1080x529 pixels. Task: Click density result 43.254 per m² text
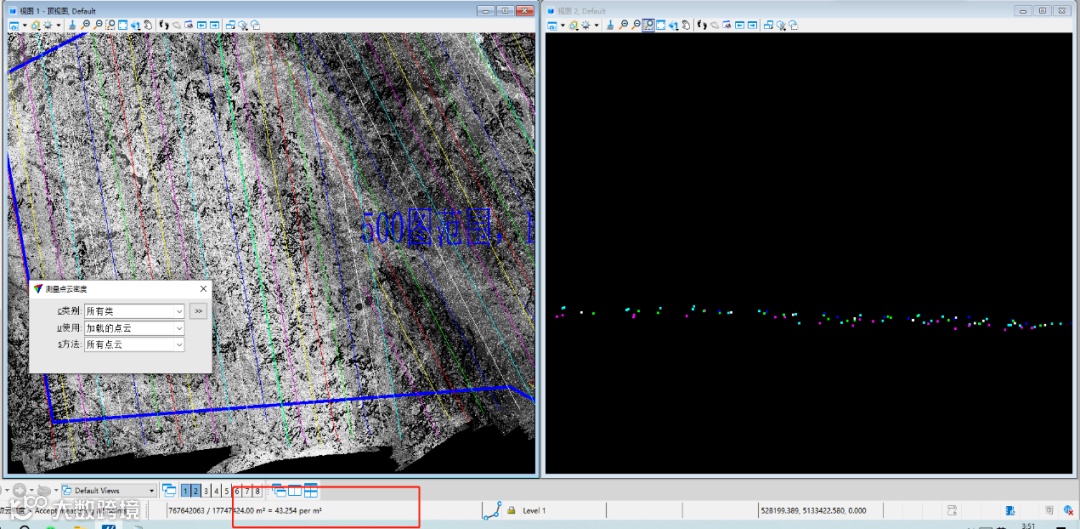point(298,510)
